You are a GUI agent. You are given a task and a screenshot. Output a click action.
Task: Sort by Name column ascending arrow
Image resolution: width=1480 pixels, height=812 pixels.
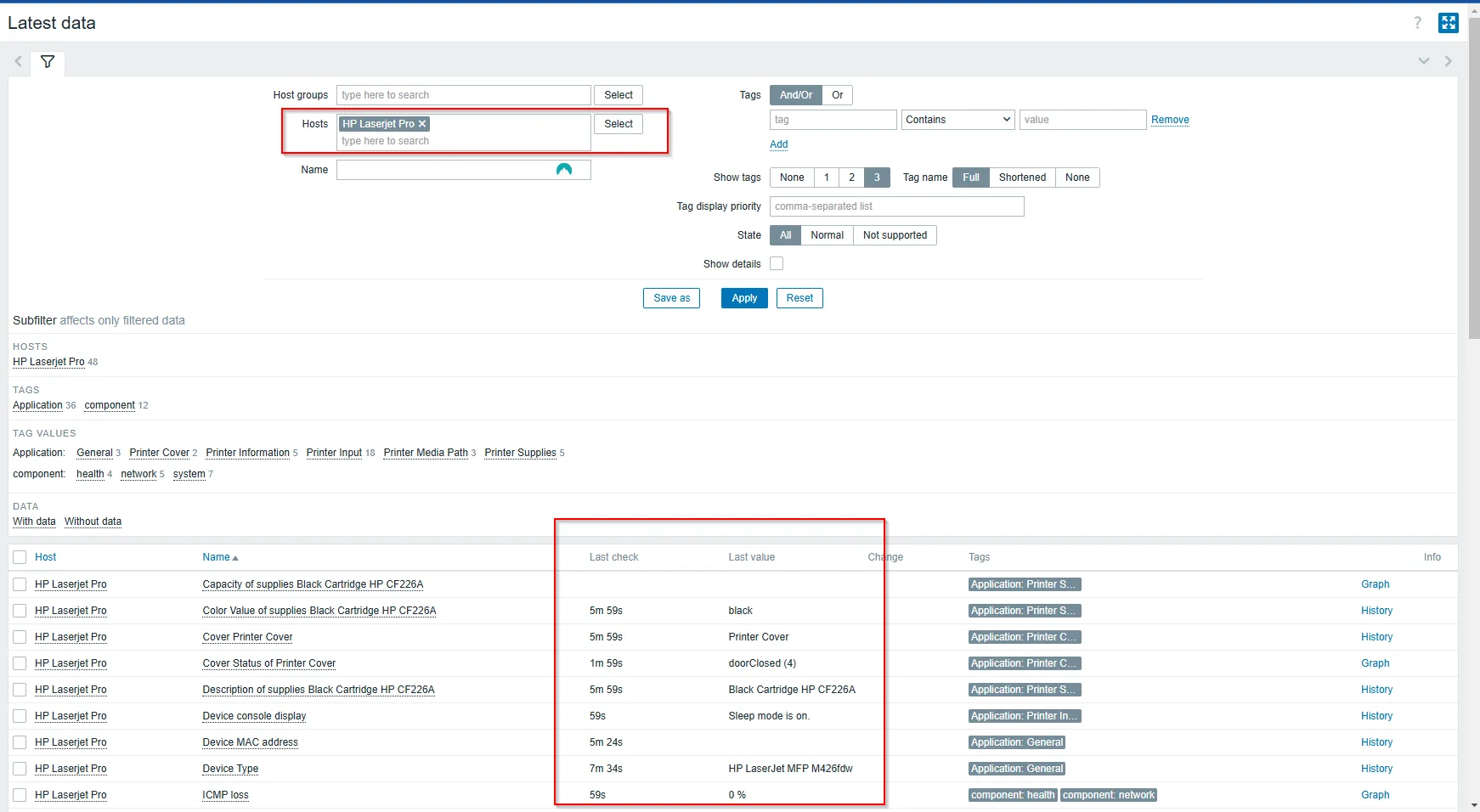pos(235,558)
